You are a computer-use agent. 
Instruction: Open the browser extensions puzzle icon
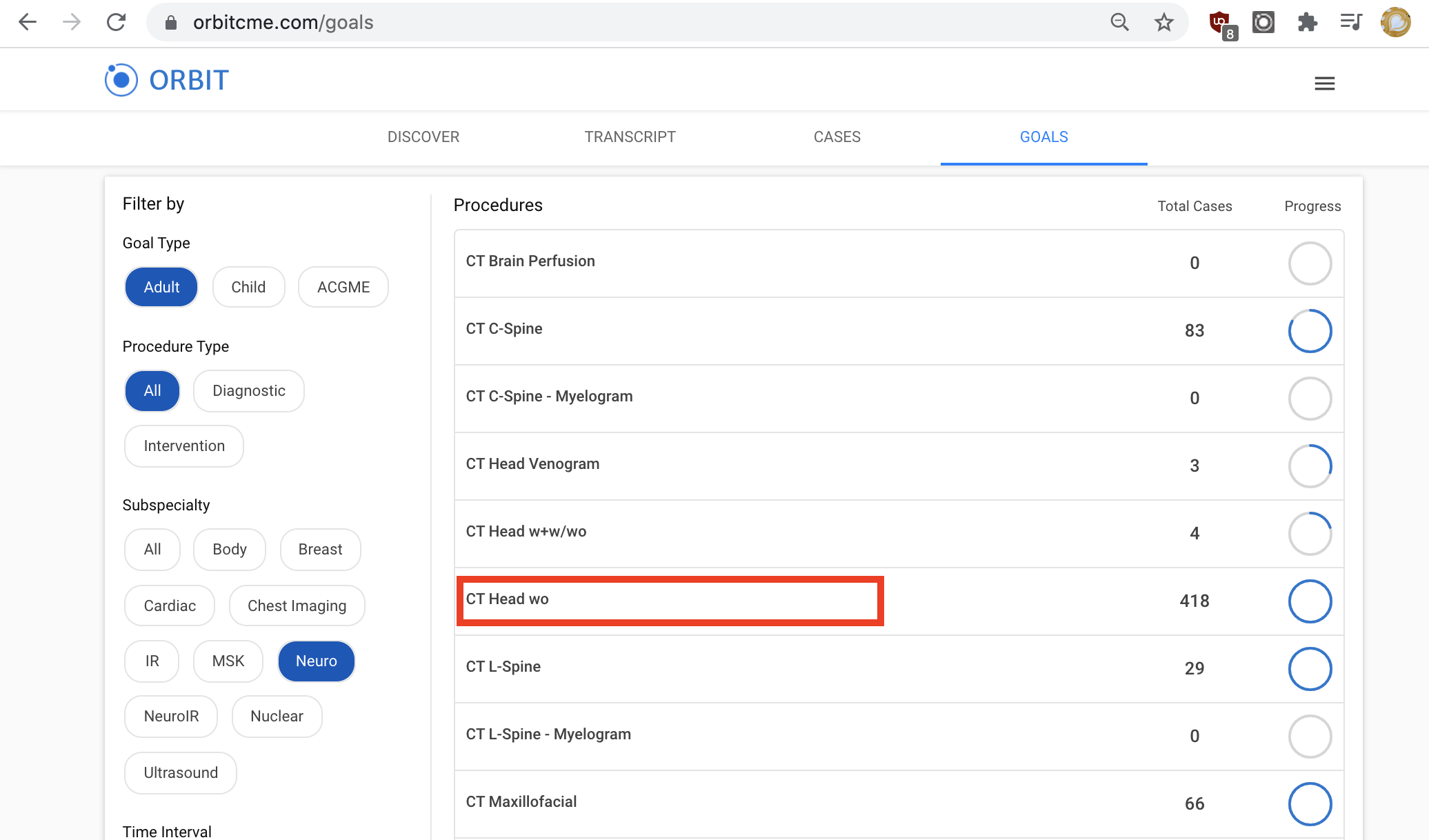pos(1307,22)
